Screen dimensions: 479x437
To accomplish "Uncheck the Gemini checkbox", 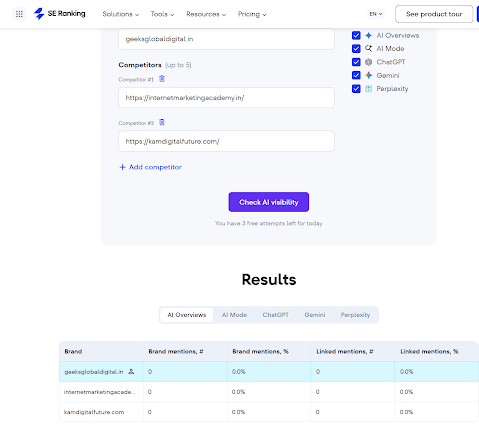I will point(356,75).
